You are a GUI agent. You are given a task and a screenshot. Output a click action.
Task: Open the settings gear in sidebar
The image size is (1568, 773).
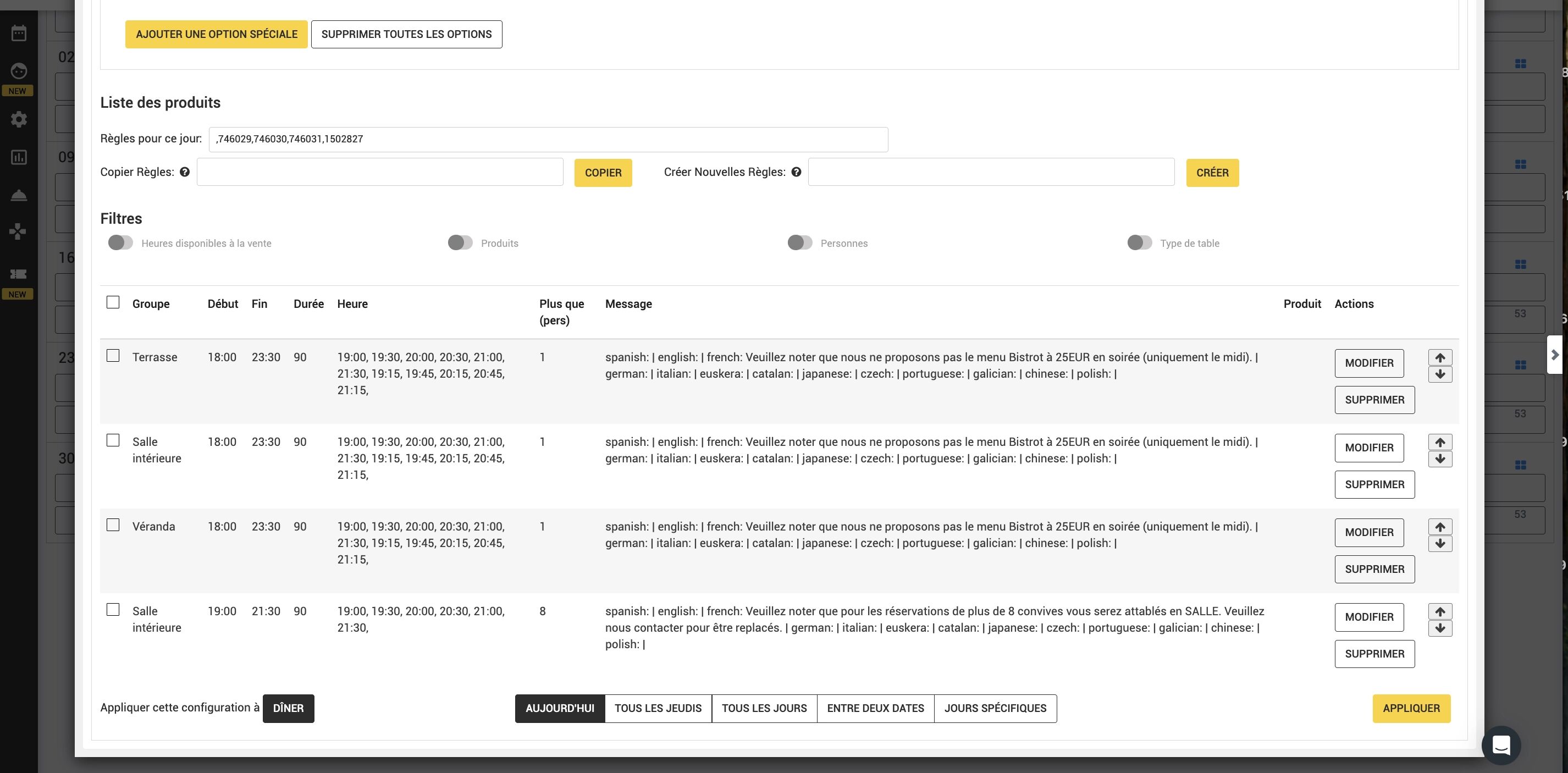[x=19, y=119]
